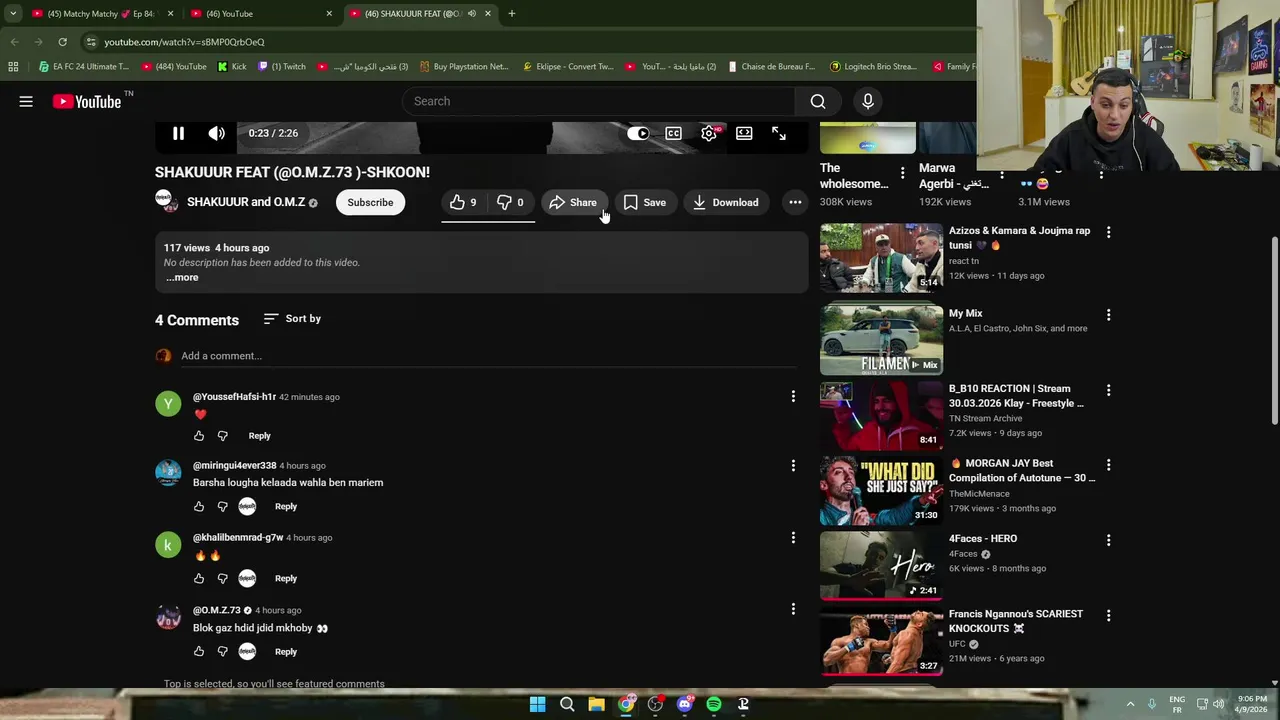
Task: Like @YoussefHafsi-h1r's comment
Action: coord(199,435)
